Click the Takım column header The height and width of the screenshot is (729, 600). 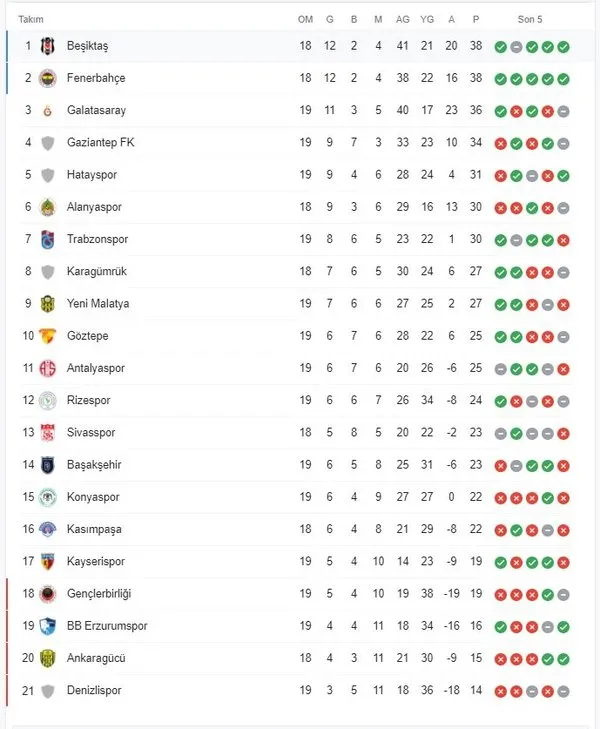click(30, 20)
